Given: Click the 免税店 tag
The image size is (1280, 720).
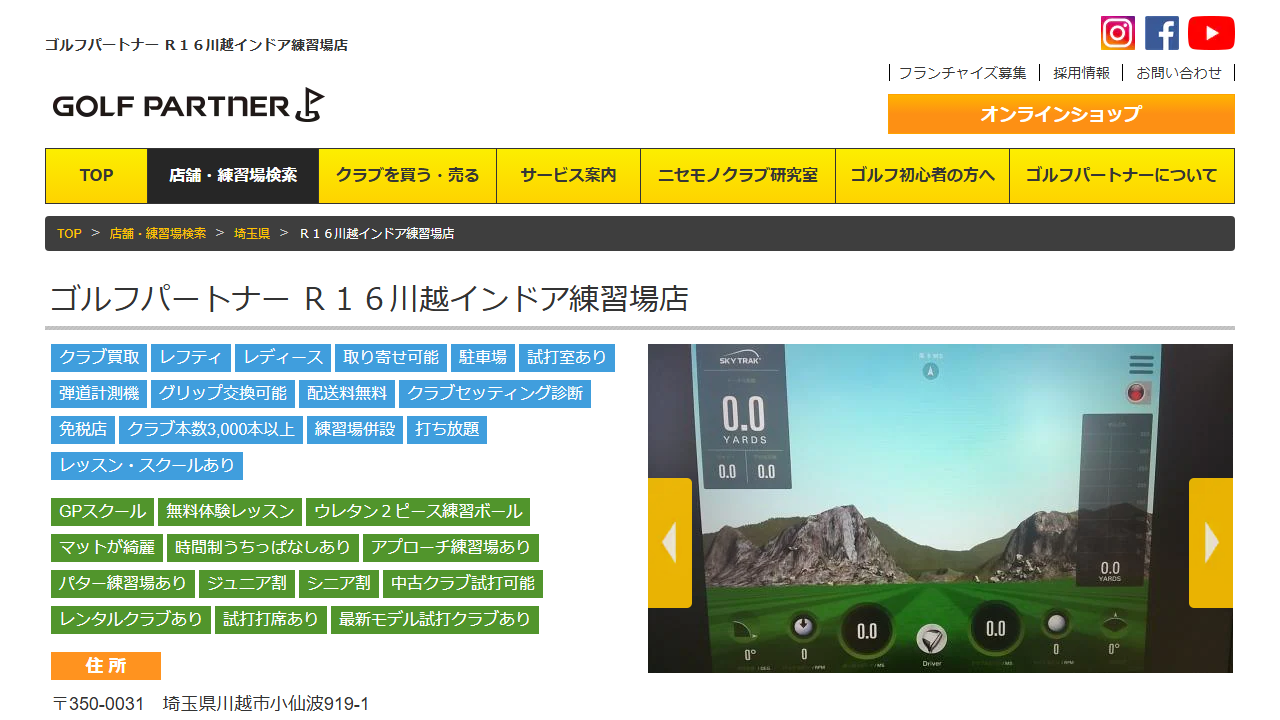Looking at the screenshot, I should 83,430.
